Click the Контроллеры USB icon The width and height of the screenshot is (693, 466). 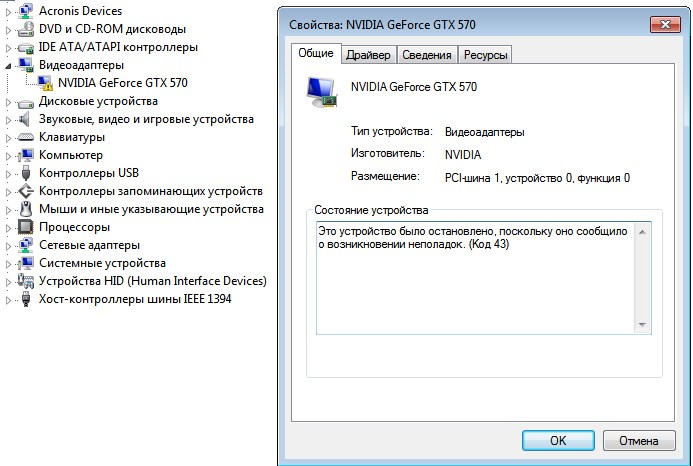click(x=26, y=173)
